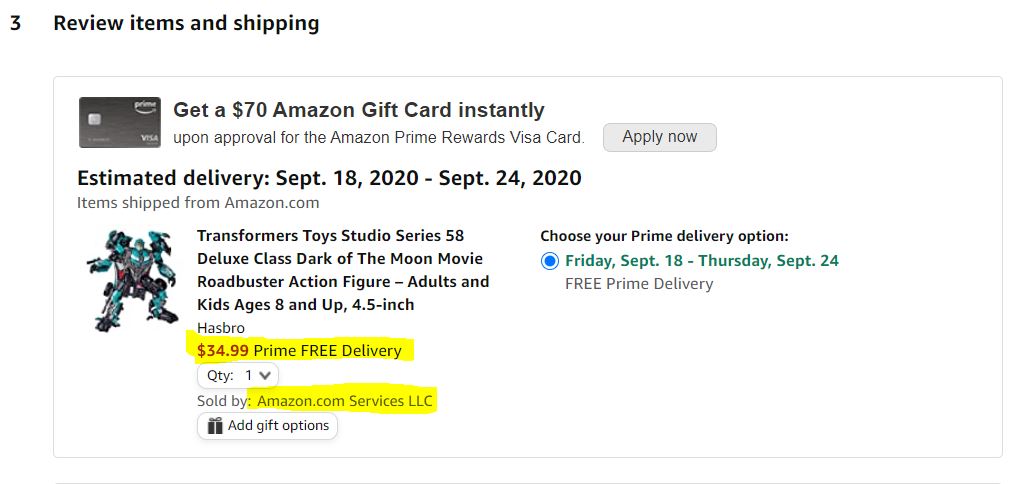Click the green Sept. 18 - Sept. 24 delivery label
This screenshot has height=484, width=1021.
(x=701, y=261)
